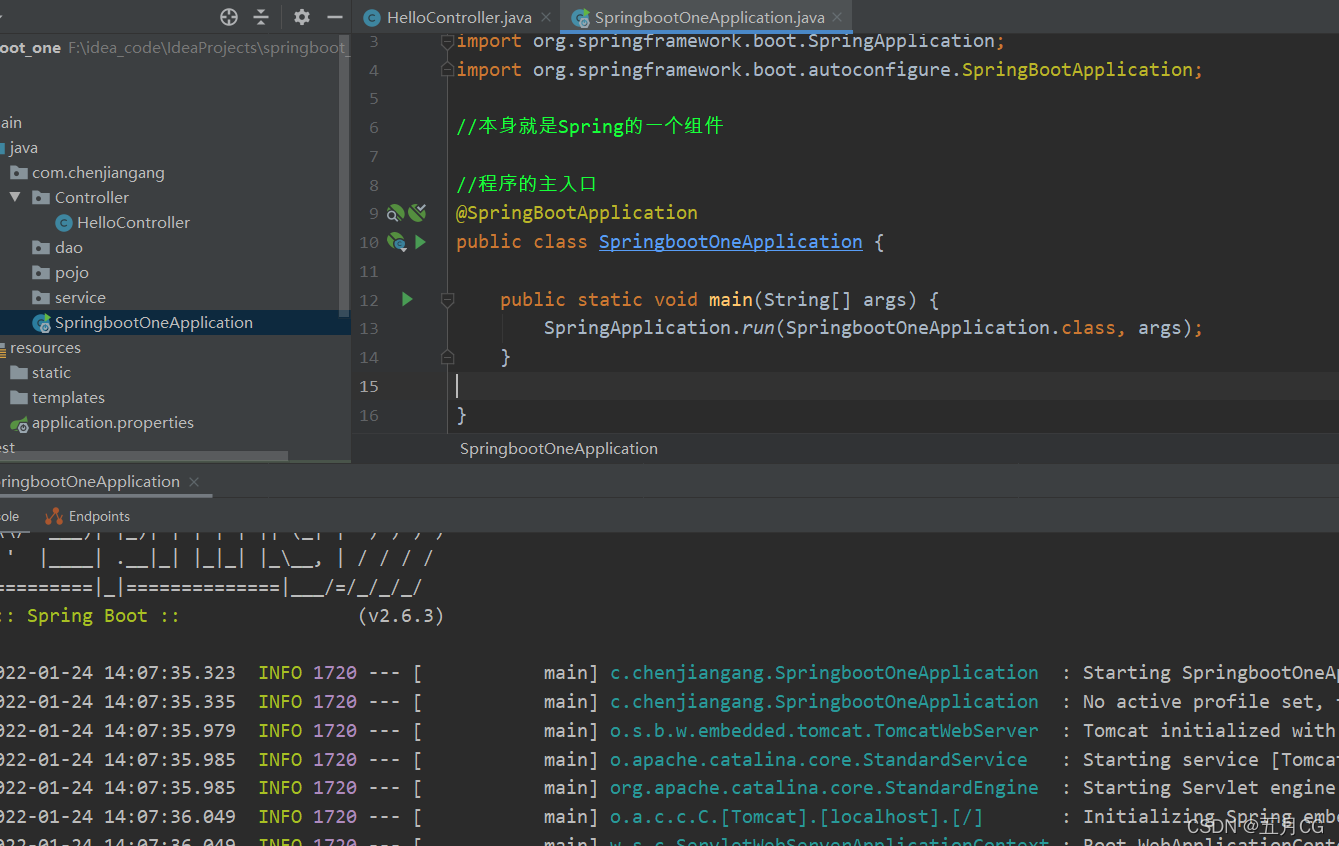Screen dimensions: 1339x846
Task: Click green run arrow beside main method line 12
Action: [x=407, y=299]
